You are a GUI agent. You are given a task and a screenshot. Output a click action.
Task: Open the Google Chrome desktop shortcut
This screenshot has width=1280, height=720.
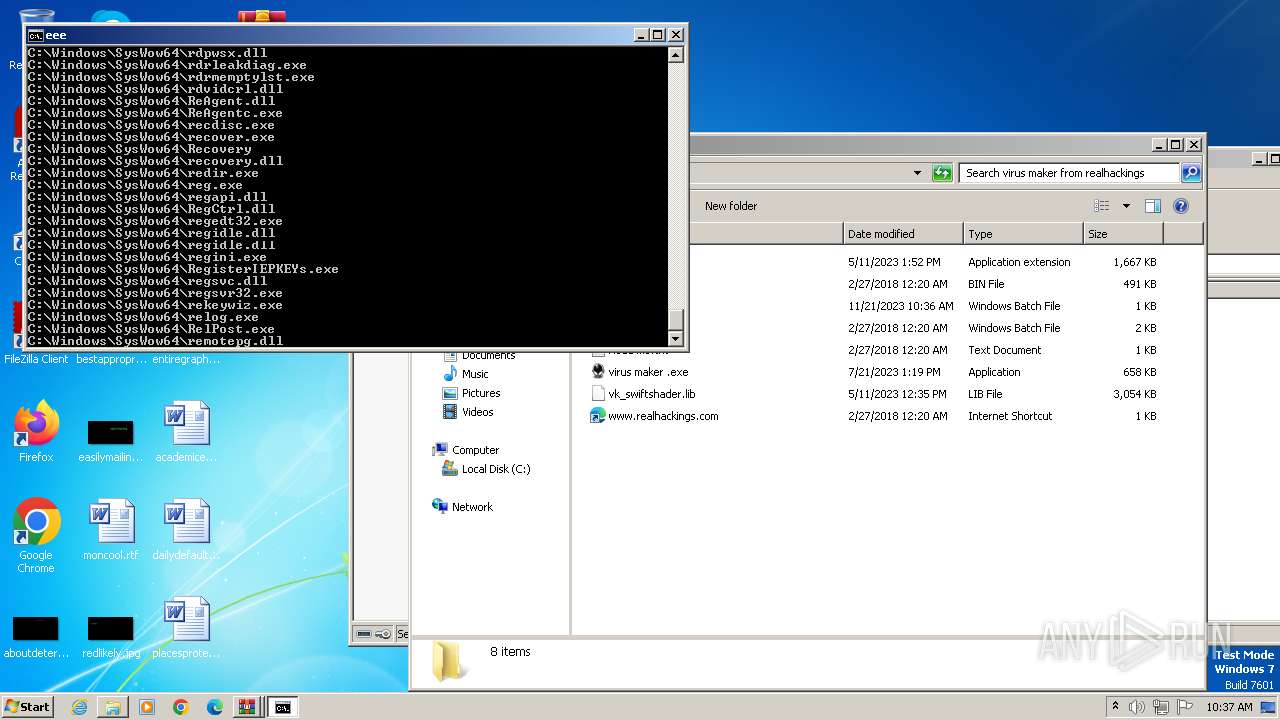coord(36,536)
